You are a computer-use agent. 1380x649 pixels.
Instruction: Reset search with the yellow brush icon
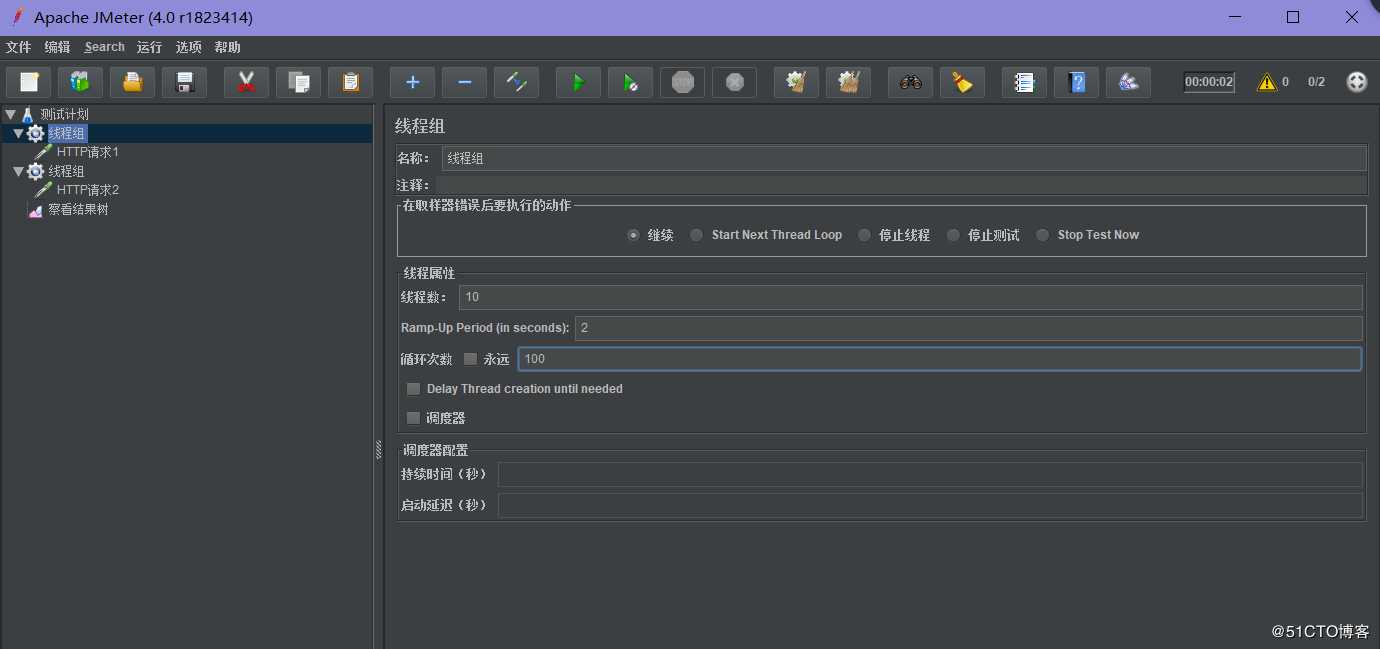pyautogui.click(x=962, y=82)
